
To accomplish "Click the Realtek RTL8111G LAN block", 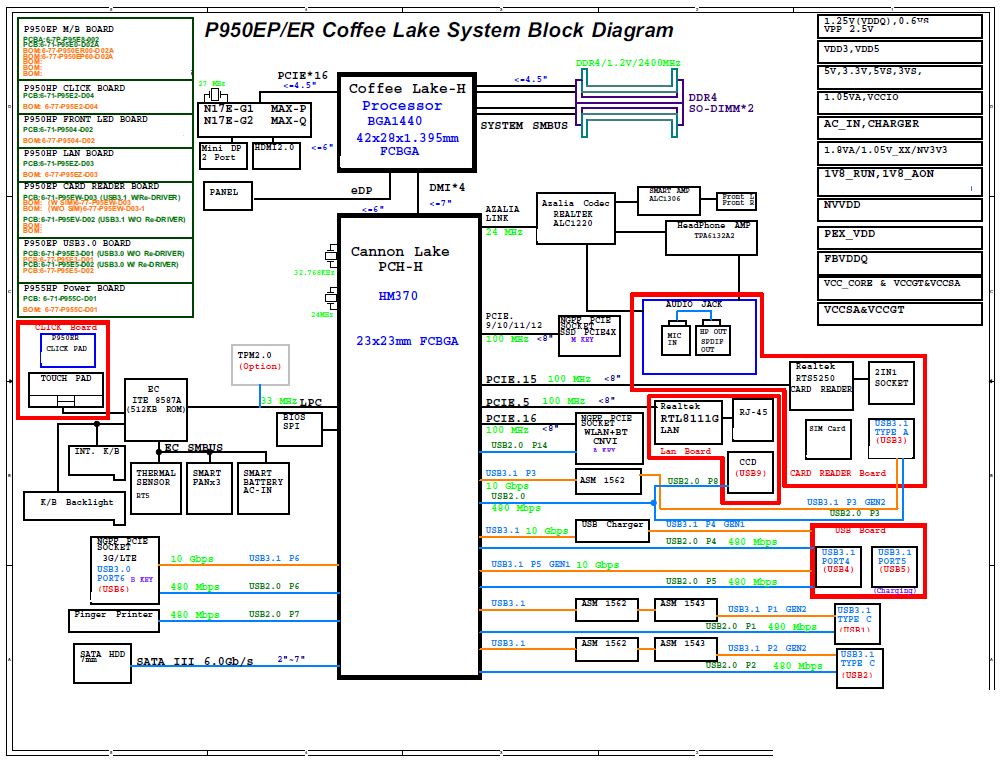I will point(687,422).
